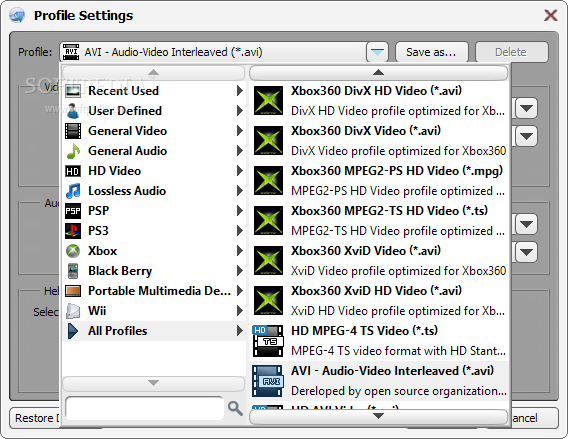Click the Portable Multimedia Device icon
The image size is (568, 439).
click(73, 291)
